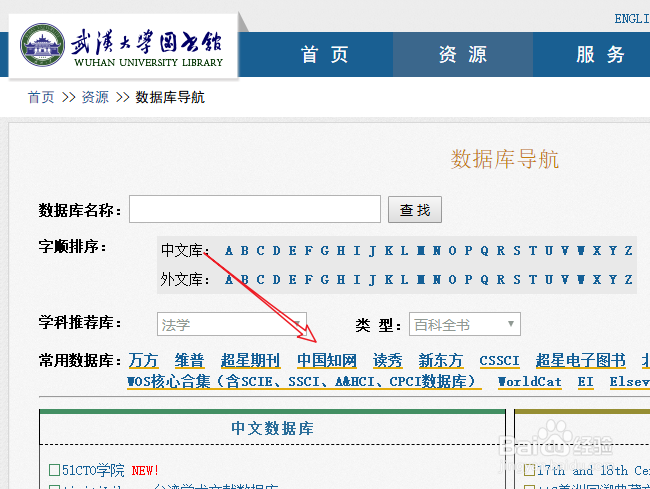The image size is (650, 489).
Task: Filter 中文库 by letter G
Action: point(325,251)
